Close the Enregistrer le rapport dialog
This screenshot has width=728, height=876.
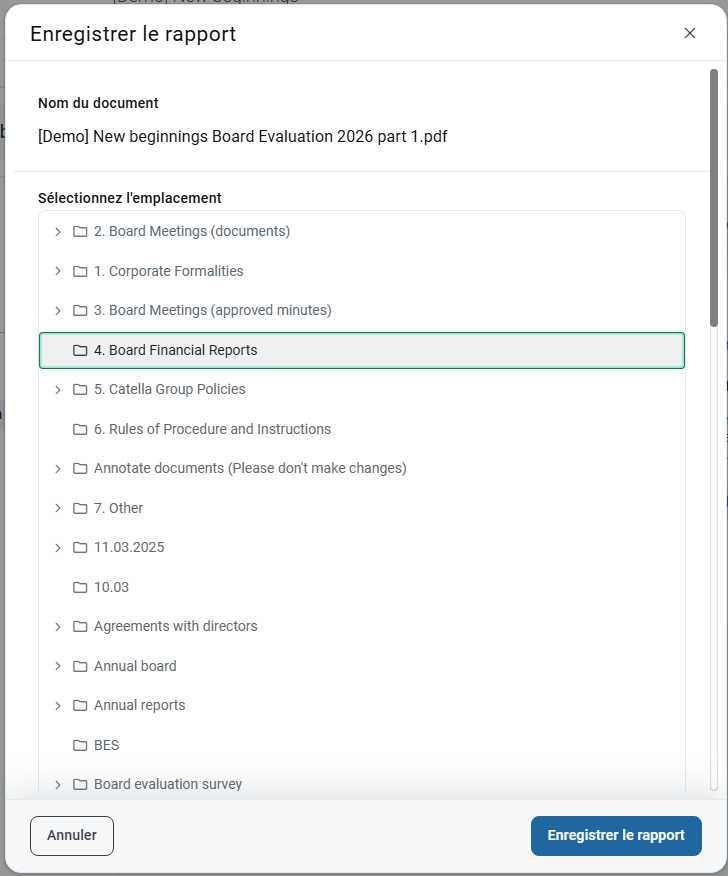click(x=690, y=33)
